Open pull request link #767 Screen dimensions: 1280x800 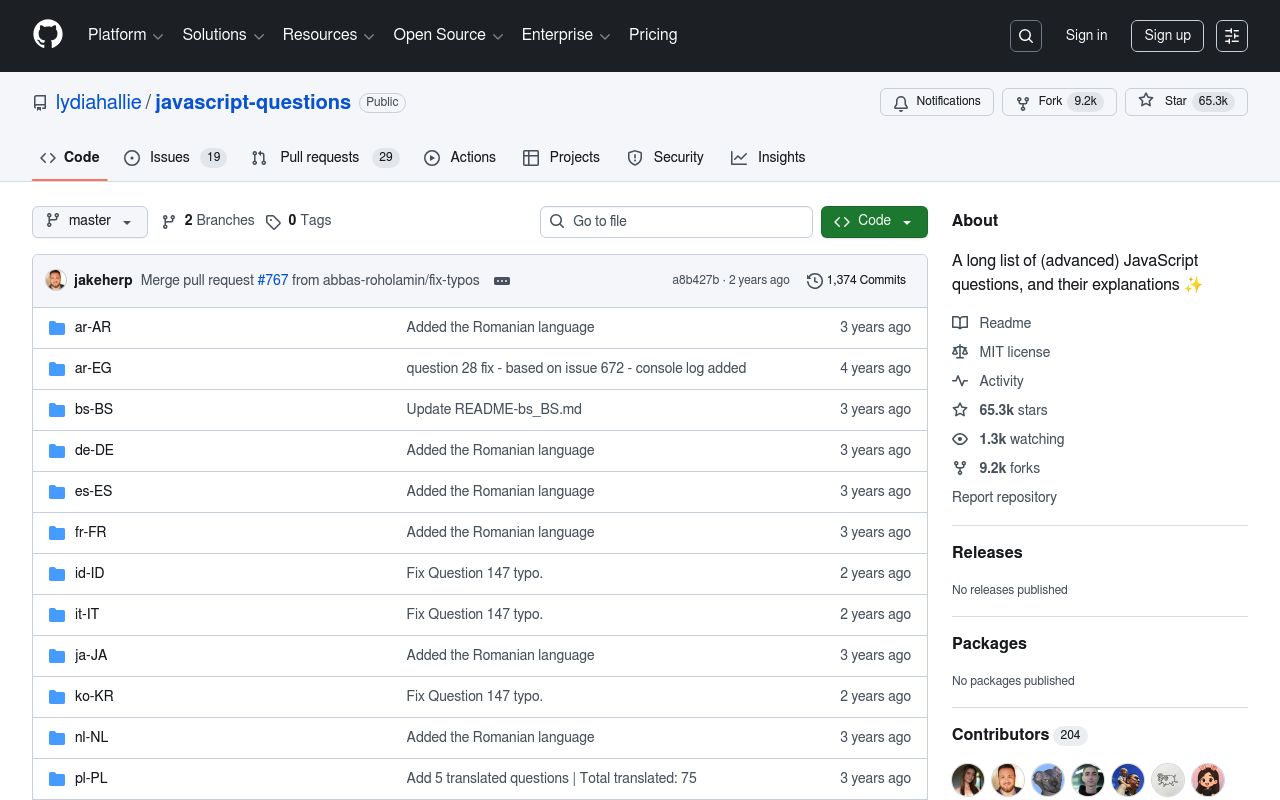coord(272,281)
